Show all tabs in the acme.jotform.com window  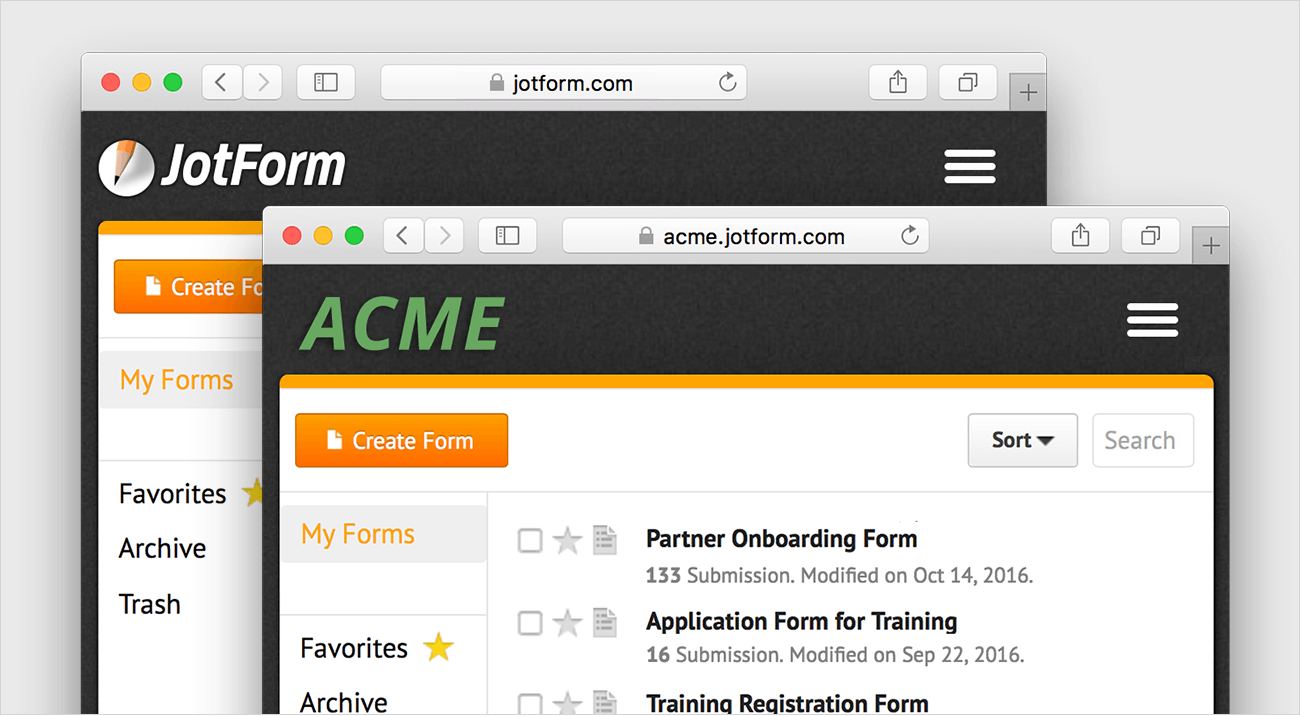(1150, 236)
